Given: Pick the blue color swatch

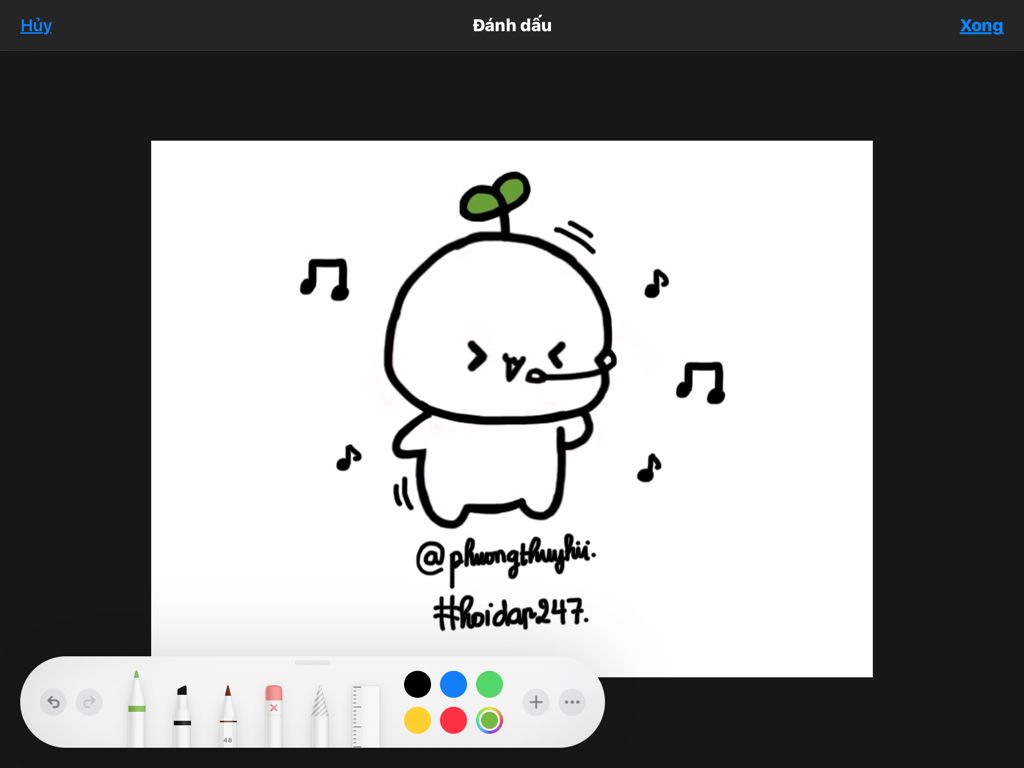Looking at the screenshot, I should coord(453,684).
